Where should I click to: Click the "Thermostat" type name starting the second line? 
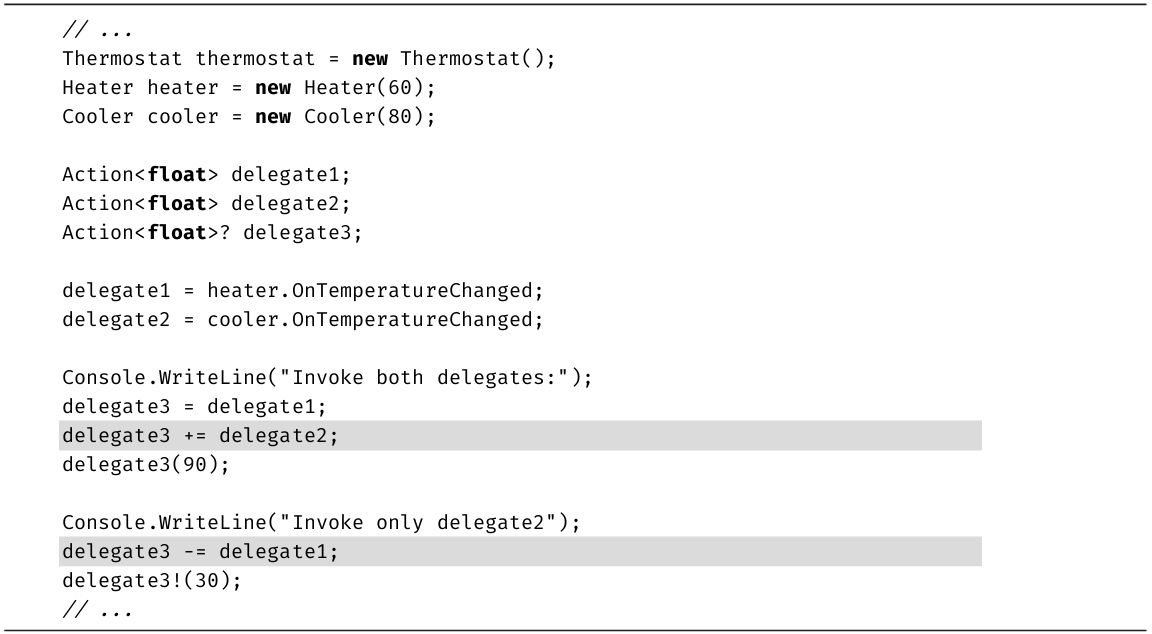pos(122,58)
